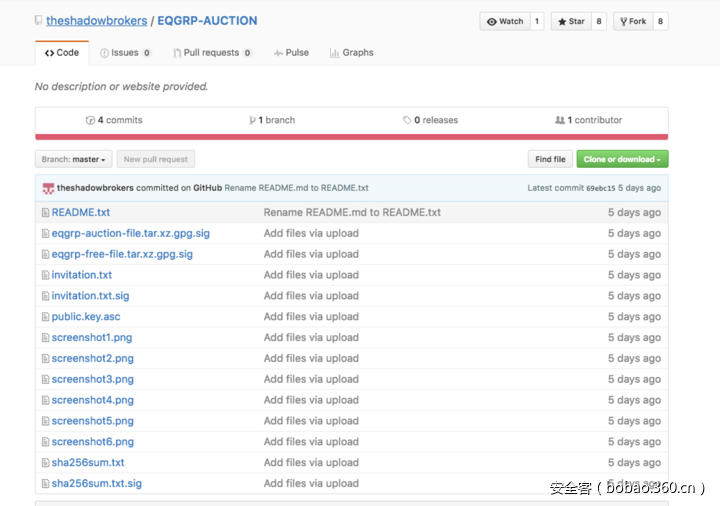The width and height of the screenshot is (720, 506).
Task: Click file icon beside public.key.asc
Action: click(45, 317)
